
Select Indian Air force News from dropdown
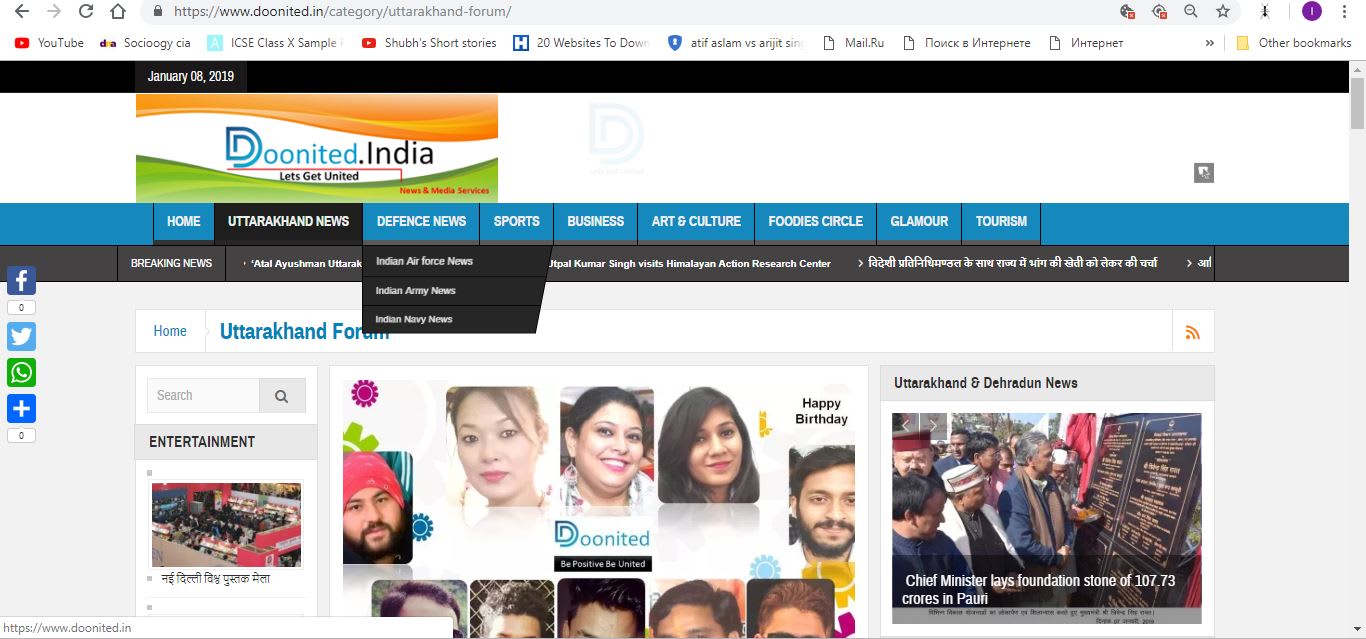[x=424, y=261]
